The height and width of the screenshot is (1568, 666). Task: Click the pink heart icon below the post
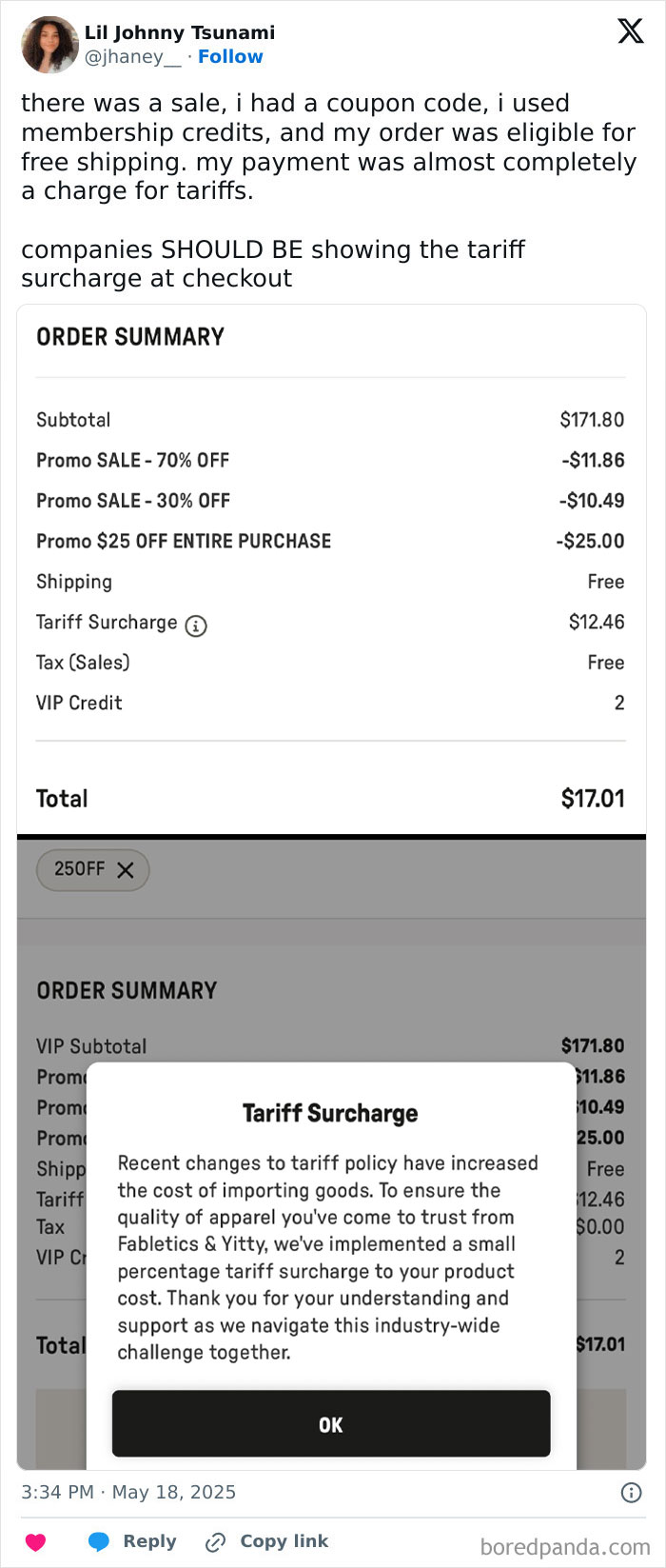point(36,1541)
